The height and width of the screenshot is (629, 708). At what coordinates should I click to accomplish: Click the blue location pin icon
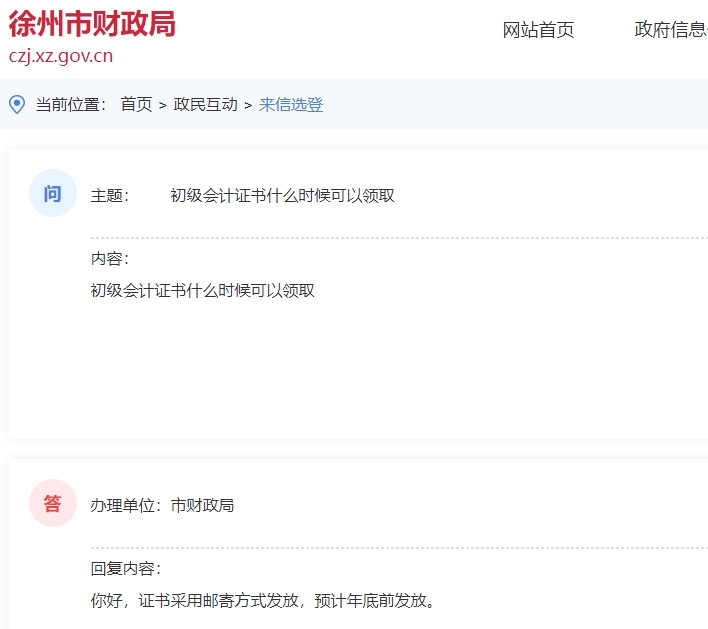pyautogui.click(x=17, y=104)
